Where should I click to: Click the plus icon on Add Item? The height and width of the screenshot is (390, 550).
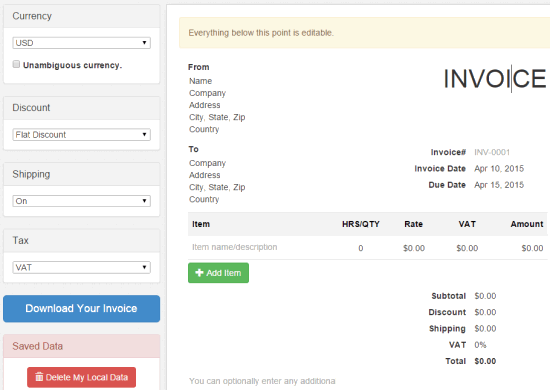[x=199, y=273]
